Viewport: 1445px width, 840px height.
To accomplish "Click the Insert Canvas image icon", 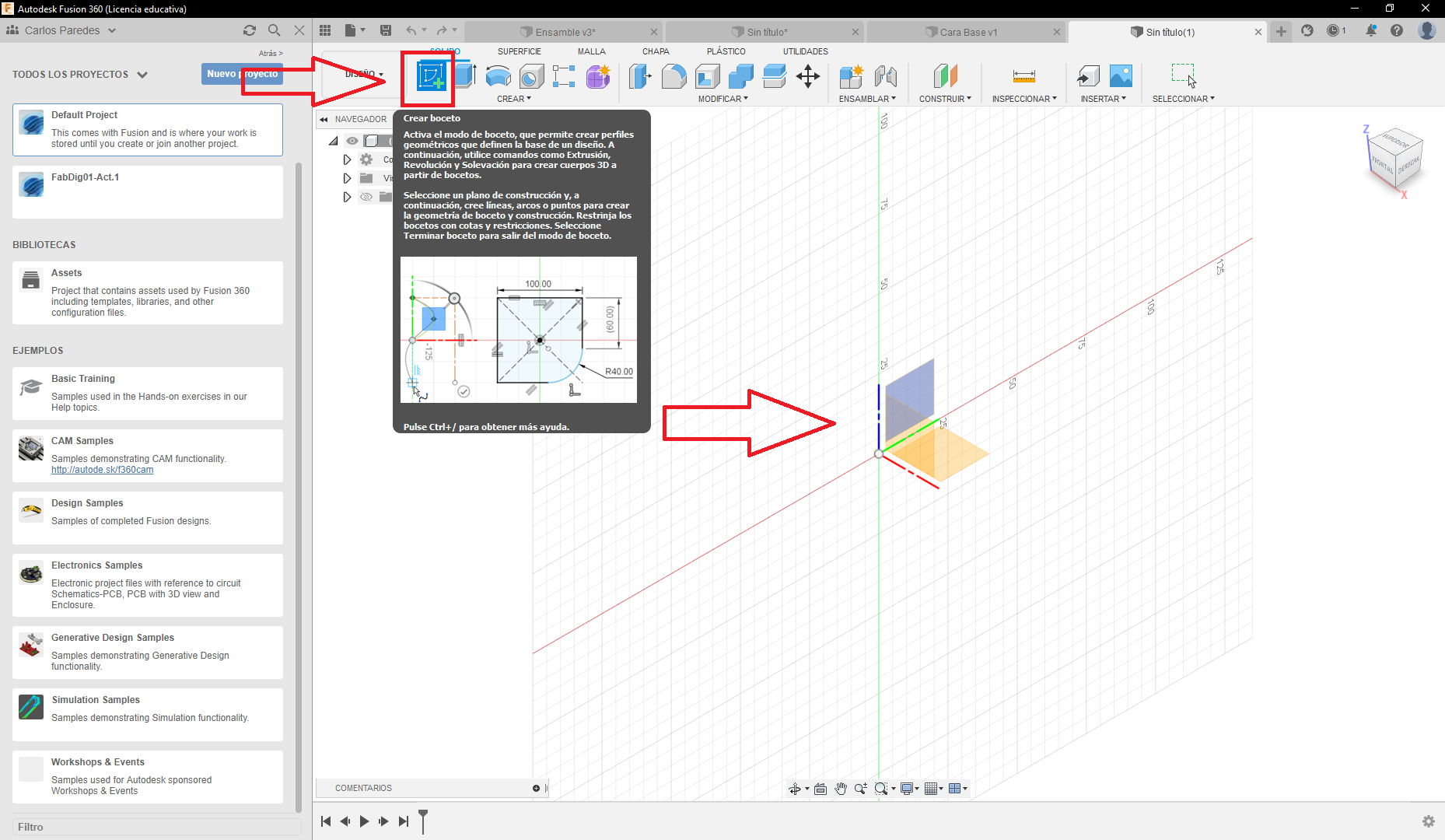I will [1121, 76].
